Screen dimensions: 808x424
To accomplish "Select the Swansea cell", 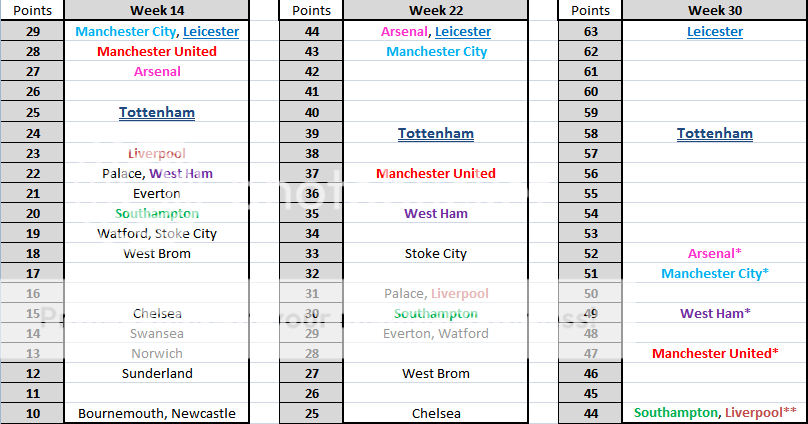I will (x=156, y=333).
